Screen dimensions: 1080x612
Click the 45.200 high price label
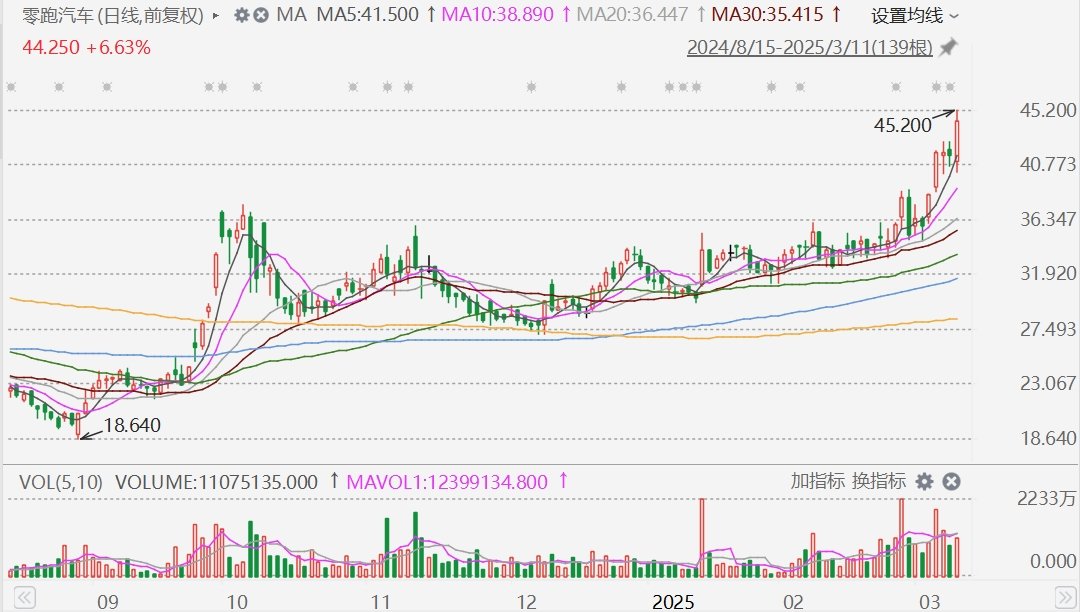pos(902,126)
